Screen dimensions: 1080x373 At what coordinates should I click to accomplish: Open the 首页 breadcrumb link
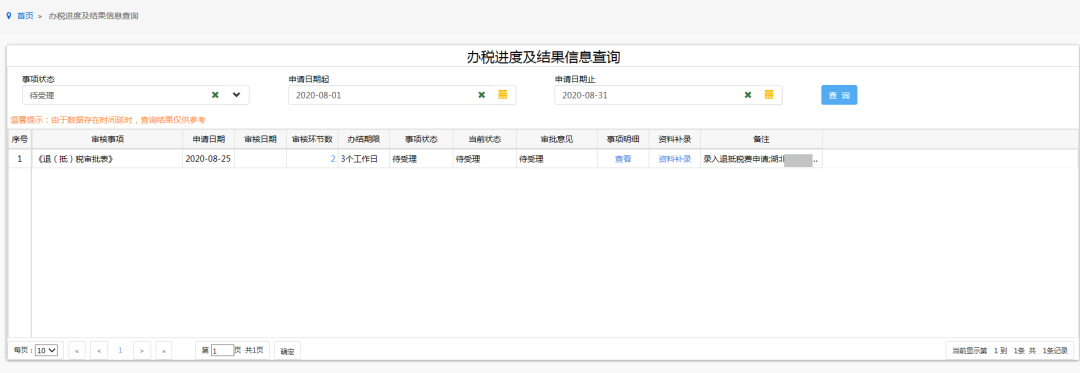click(x=25, y=15)
